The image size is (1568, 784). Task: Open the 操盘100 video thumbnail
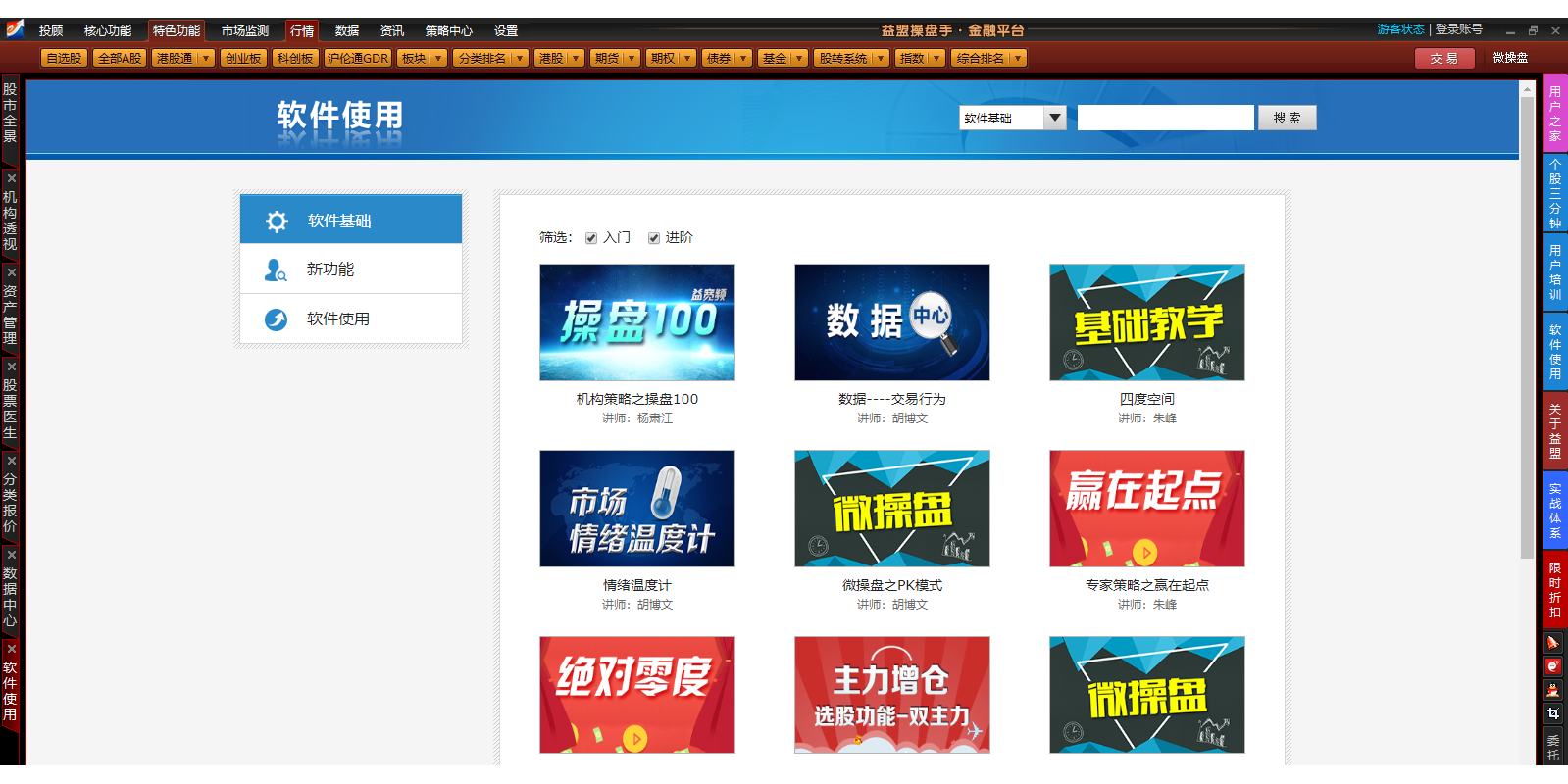pyautogui.click(x=637, y=322)
